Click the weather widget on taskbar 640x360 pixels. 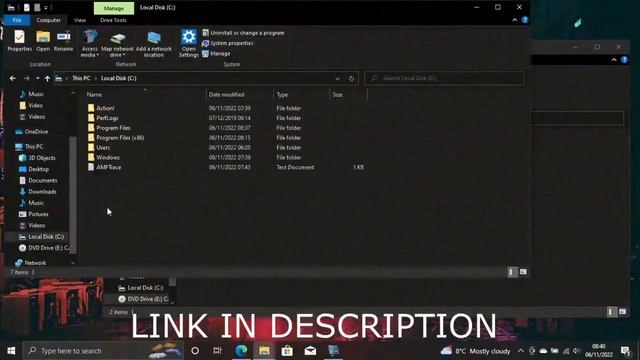tap(476, 351)
